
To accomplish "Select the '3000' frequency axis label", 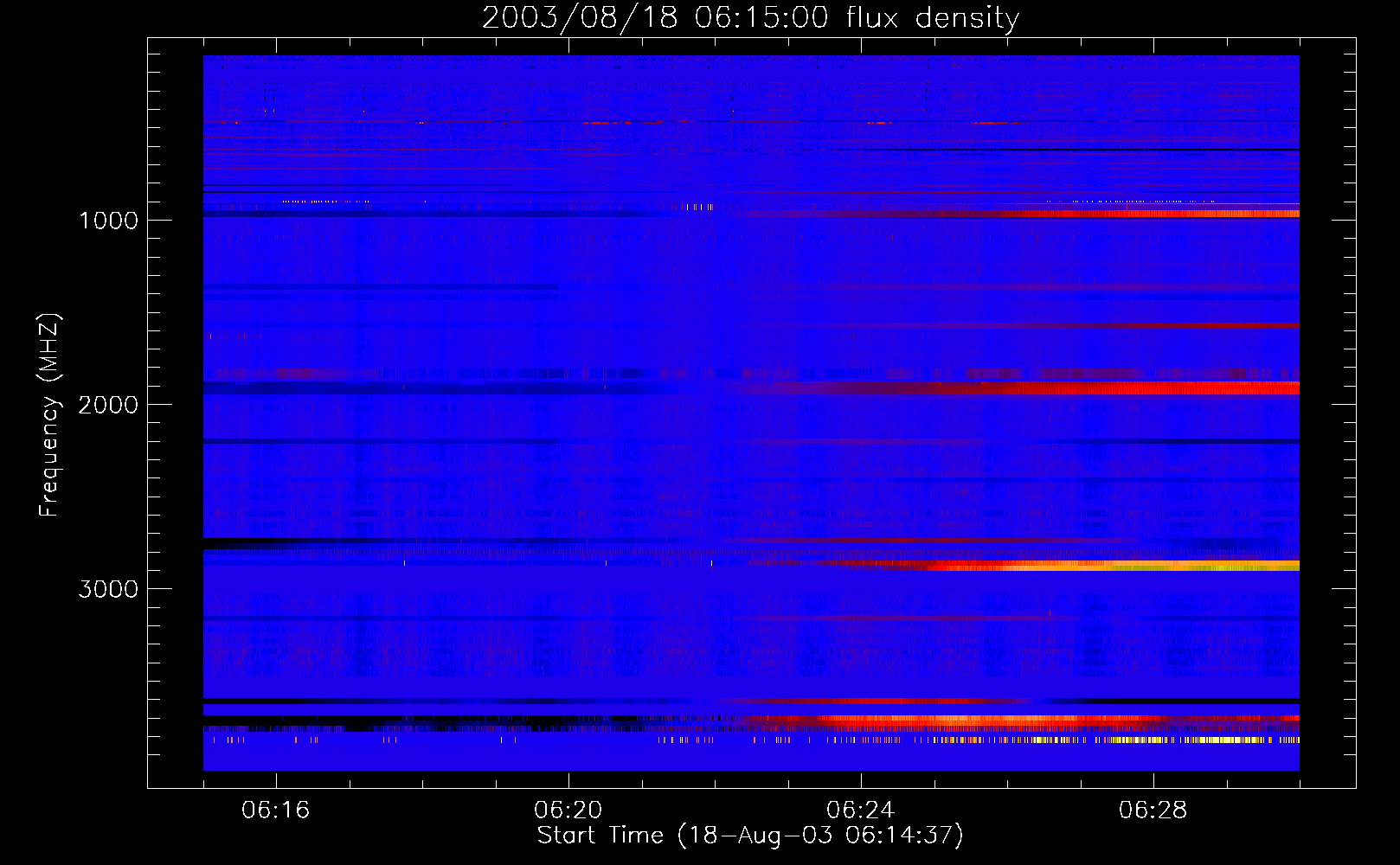I will click(108, 589).
